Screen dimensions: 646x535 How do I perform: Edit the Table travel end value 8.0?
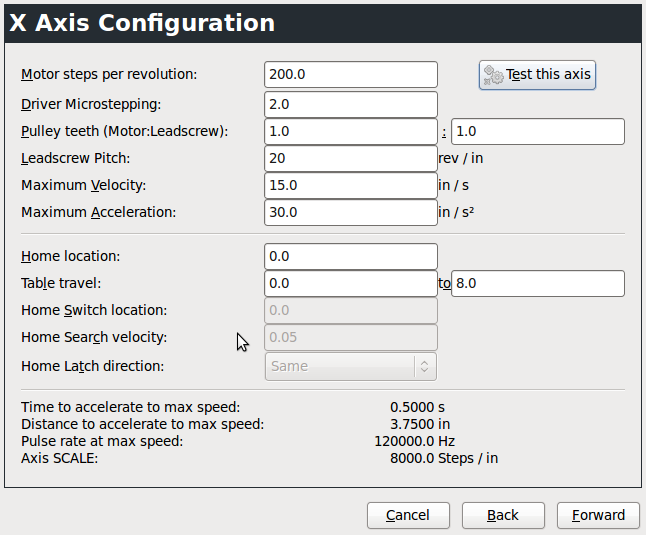pyautogui.click(x=538, y=283)
